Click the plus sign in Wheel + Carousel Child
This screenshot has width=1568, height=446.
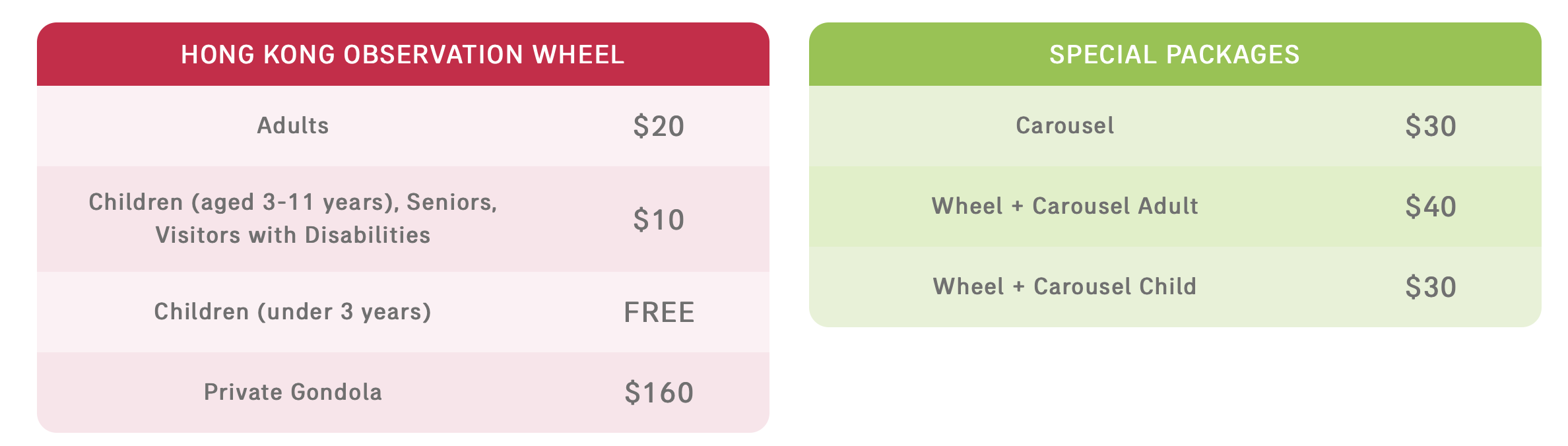1019,287
